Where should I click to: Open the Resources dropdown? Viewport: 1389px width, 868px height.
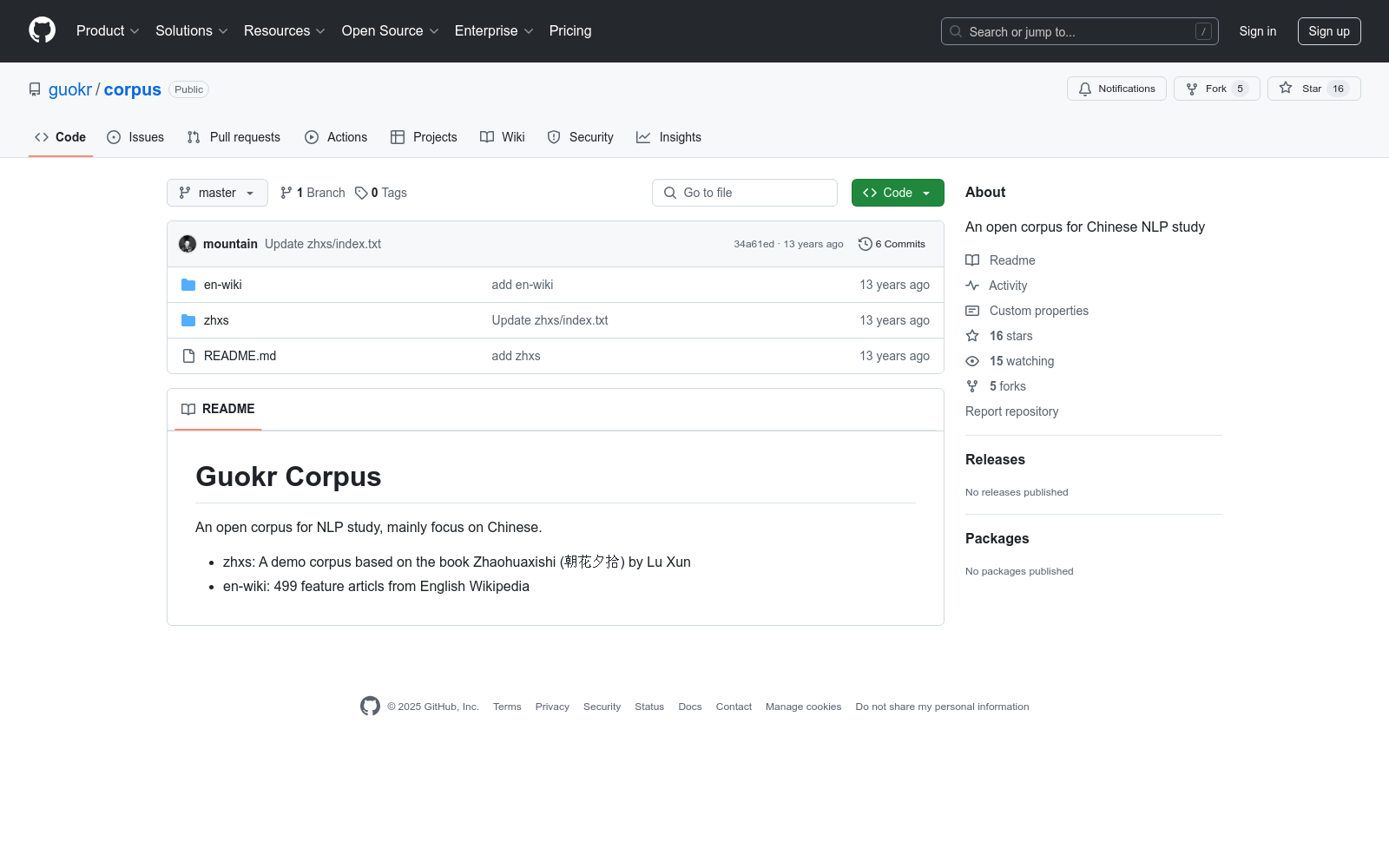285,31
